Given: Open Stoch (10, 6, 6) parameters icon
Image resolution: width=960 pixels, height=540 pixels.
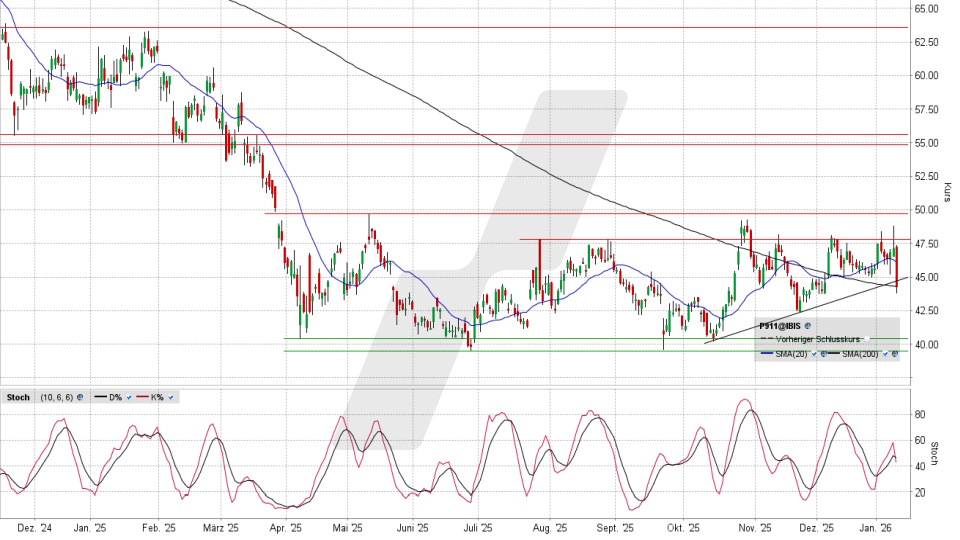Looking at the screenshot, I should [x=80, y=397].
